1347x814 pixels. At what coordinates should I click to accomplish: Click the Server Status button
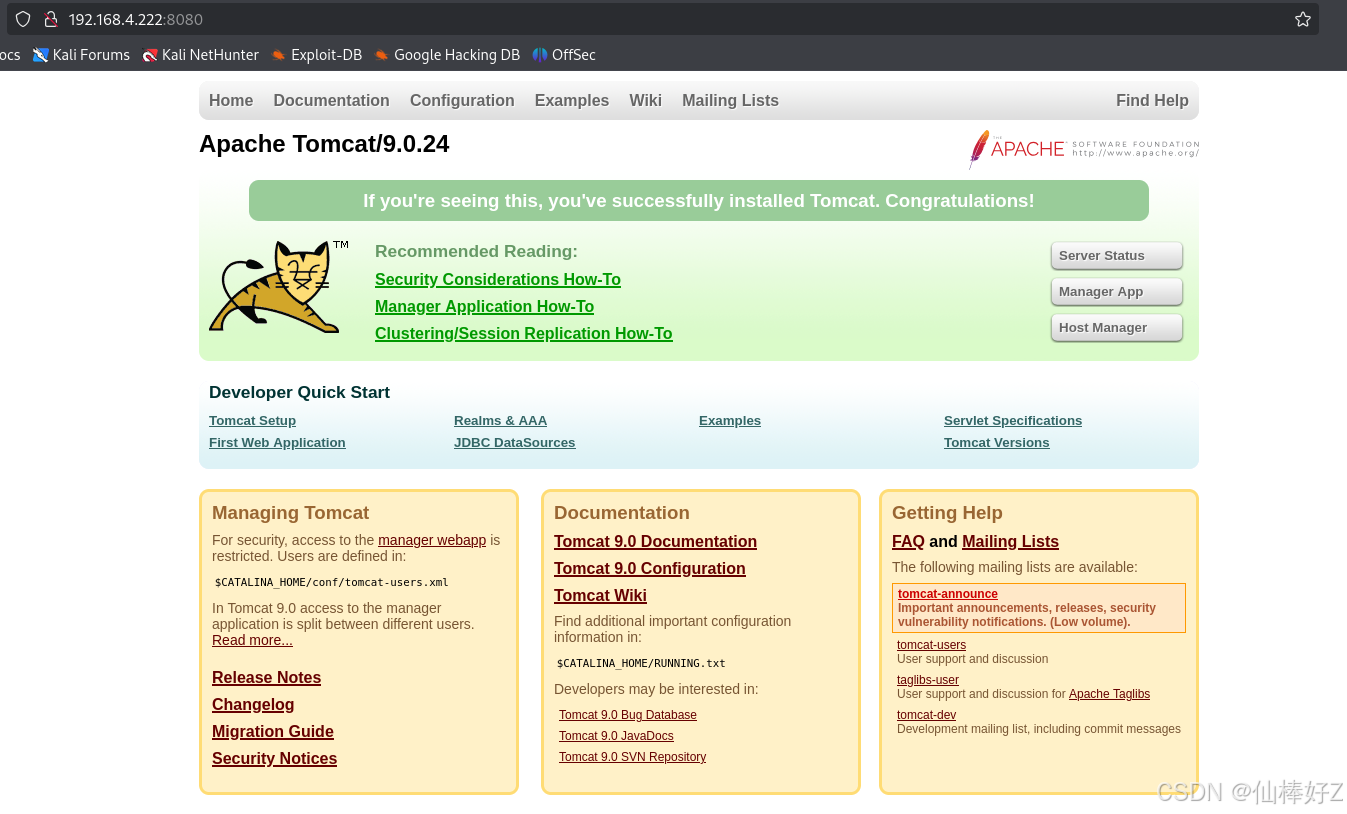(x=1116, y=256)
